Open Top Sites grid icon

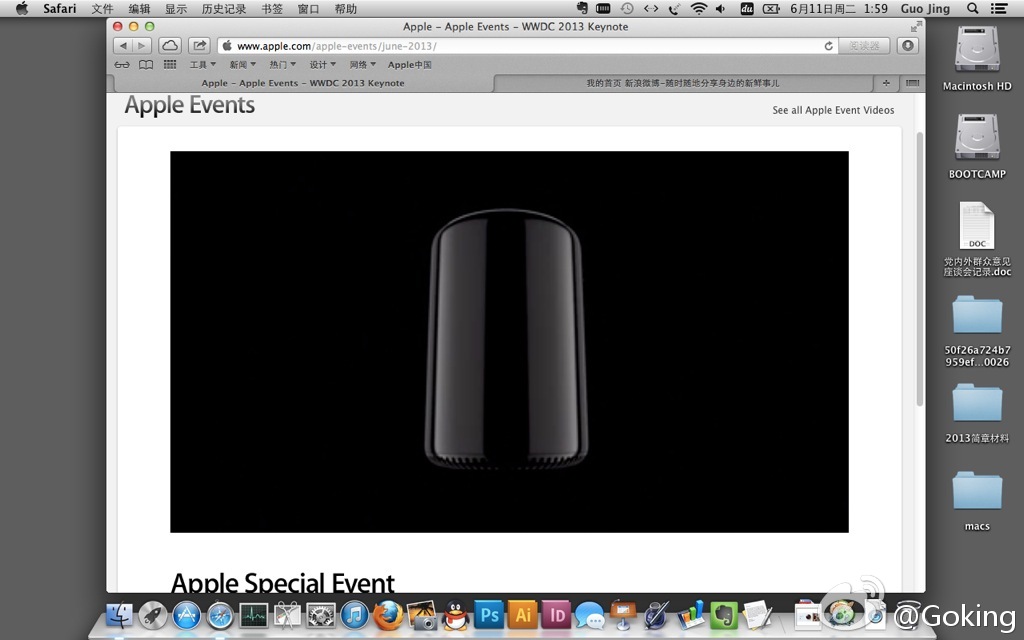tap(170, 65)
